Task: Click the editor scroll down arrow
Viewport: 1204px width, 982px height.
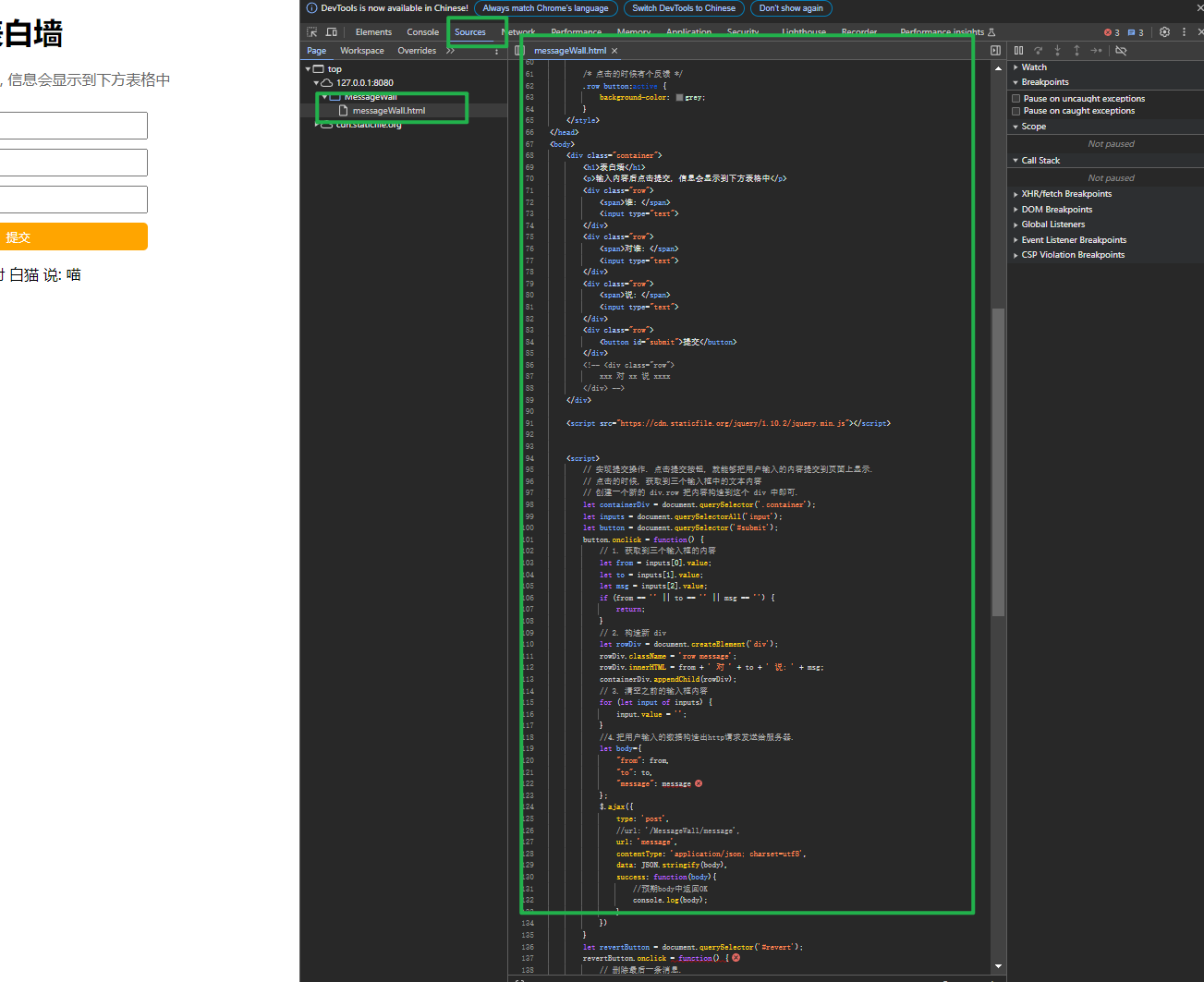Action: [998, 966]
